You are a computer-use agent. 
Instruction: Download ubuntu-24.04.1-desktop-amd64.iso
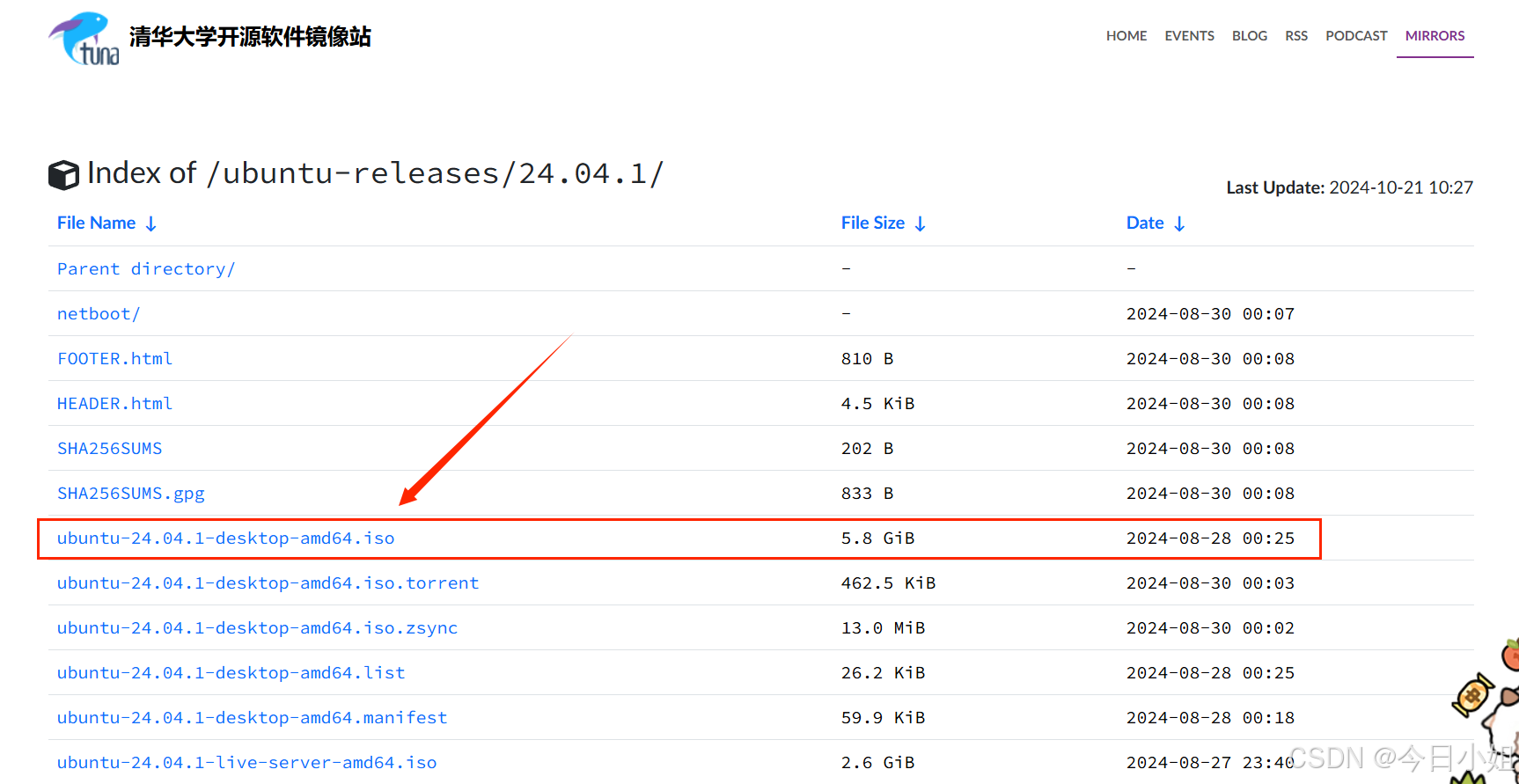(x=225, y=539)
